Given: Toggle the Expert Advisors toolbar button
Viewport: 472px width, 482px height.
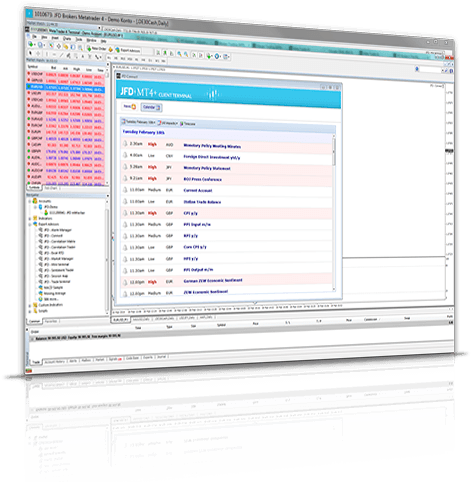Looking at the screenshot, I should (x=128, y=50).
